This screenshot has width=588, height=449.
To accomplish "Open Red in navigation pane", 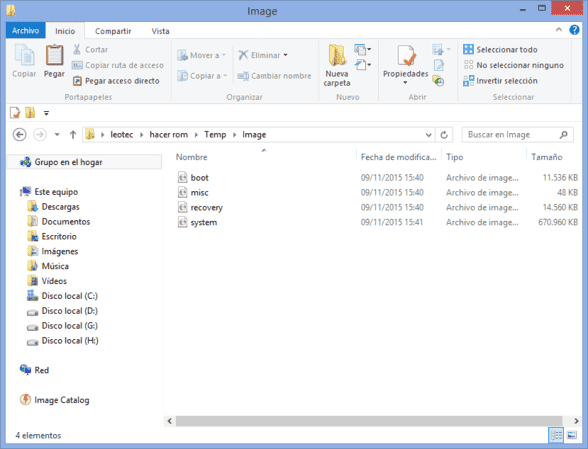I will pos(34,370).
